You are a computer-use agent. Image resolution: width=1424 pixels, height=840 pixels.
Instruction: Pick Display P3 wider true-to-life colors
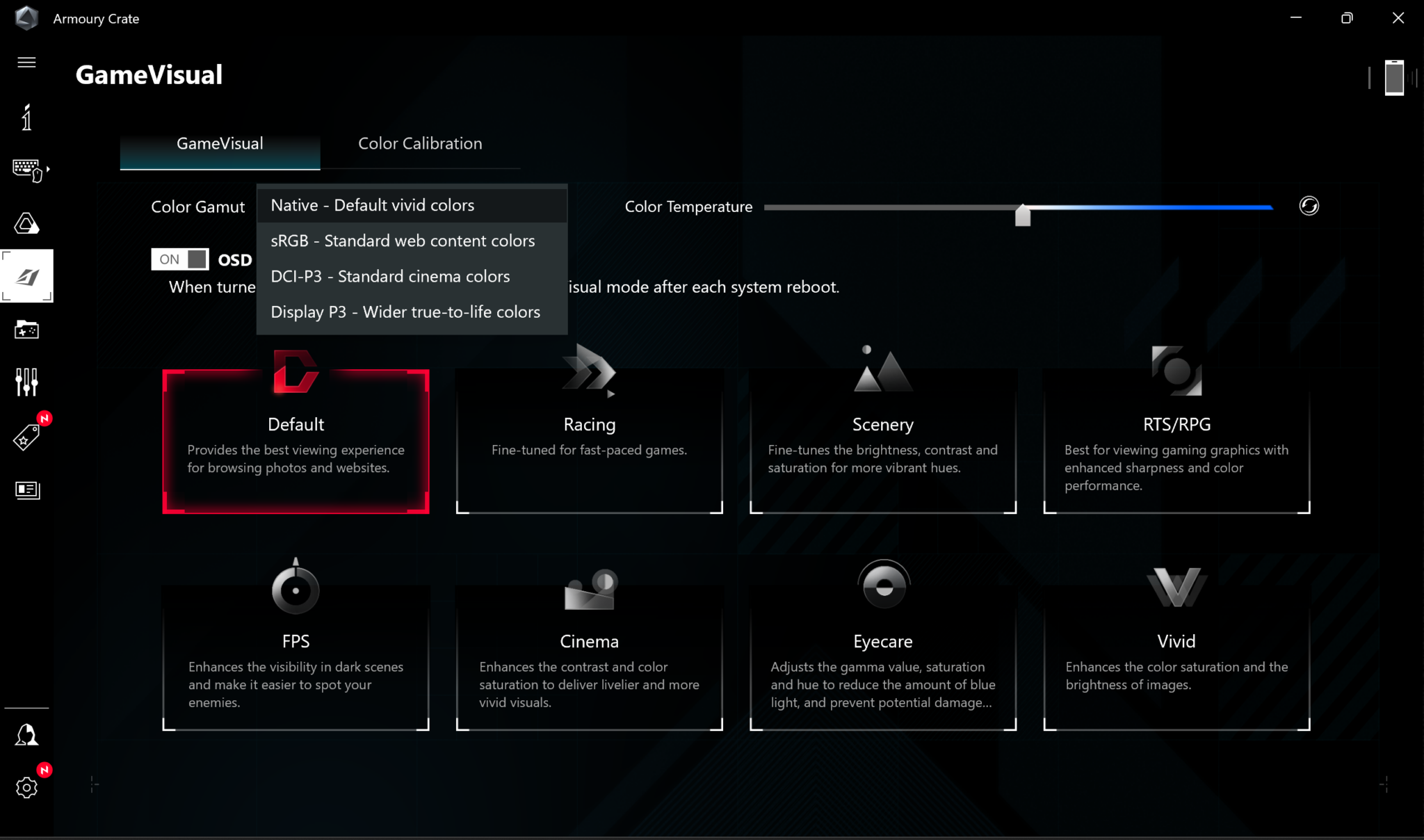pos(405,312)
